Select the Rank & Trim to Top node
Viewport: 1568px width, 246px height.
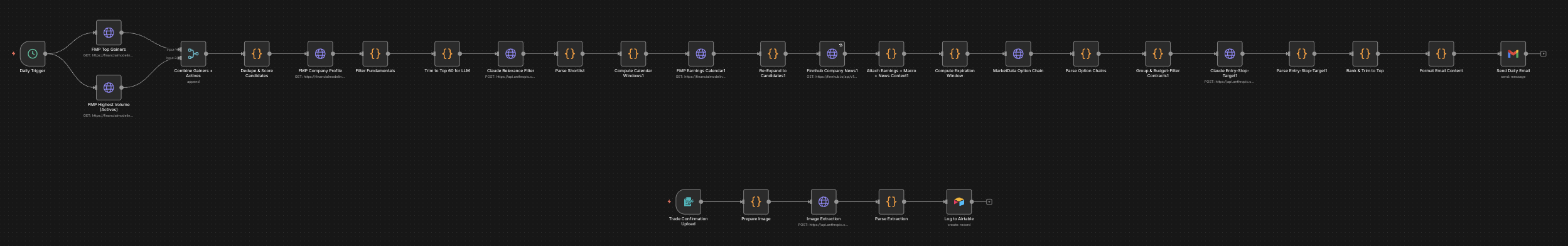(1365, 54)
